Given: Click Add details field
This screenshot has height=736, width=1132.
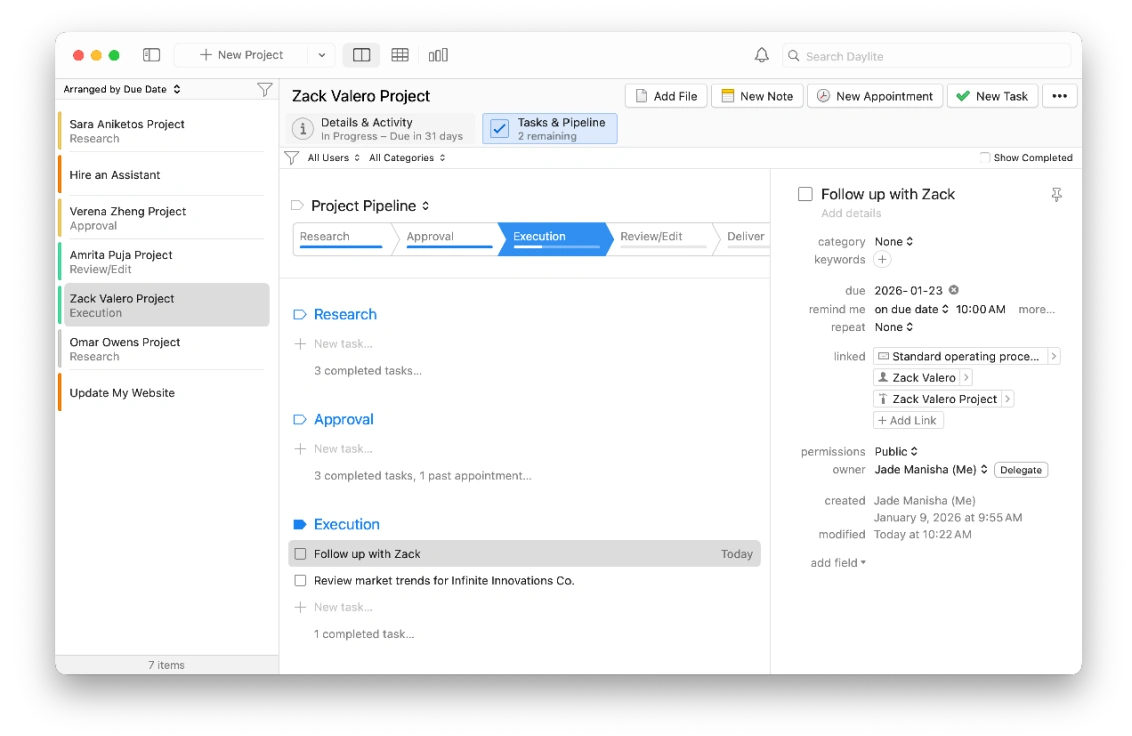Looking at the screenshot, I should [850, 213].
